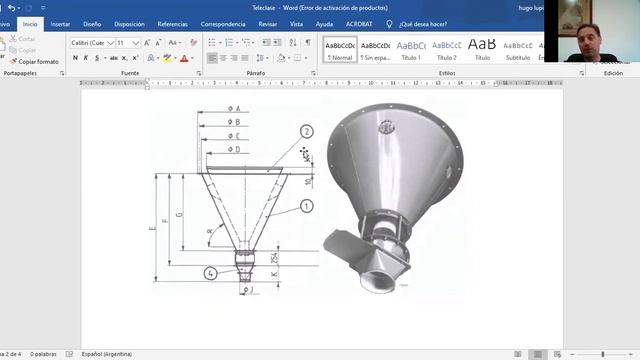The height and width of the screenshot is (360, 640).
Task: Toggle bold with the N button
Action: coord(75,58)
